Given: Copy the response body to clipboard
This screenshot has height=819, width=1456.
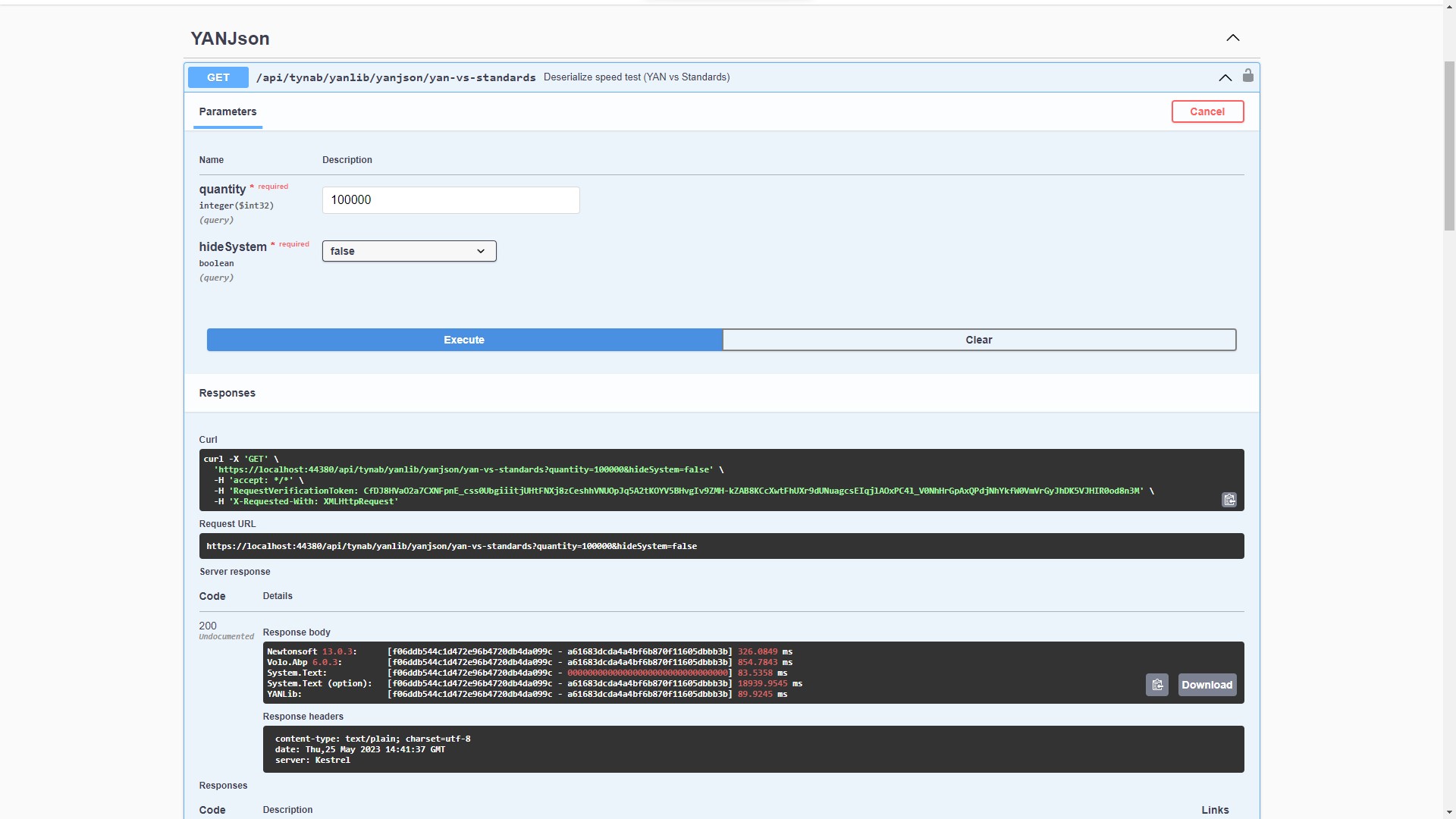Looking at the screenshot, I should pos(1156,685).
